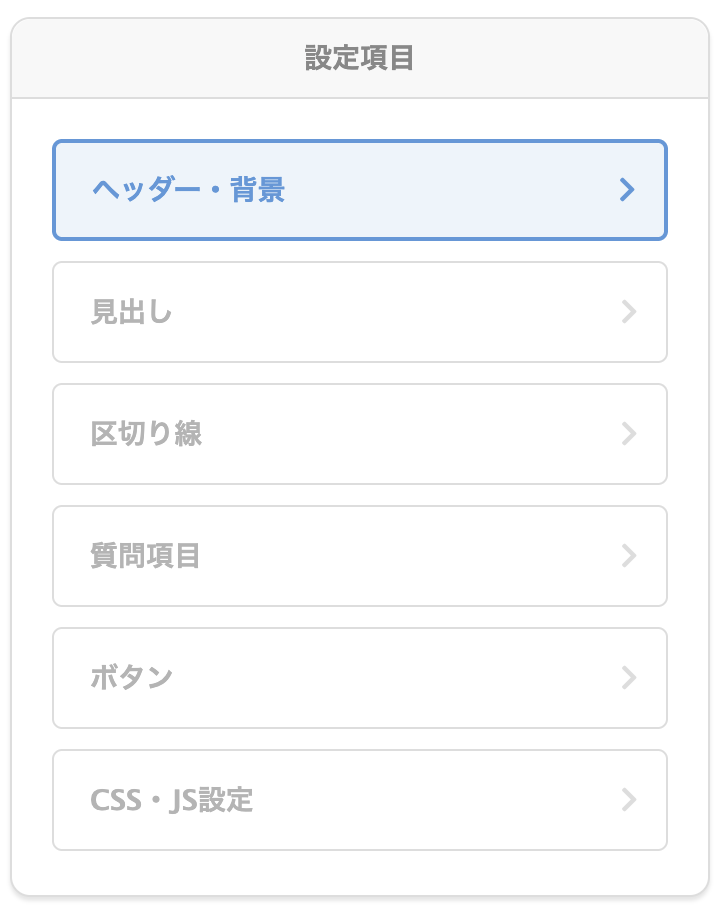Click the chevron arrow beside 質問項目

coord(629,555)
